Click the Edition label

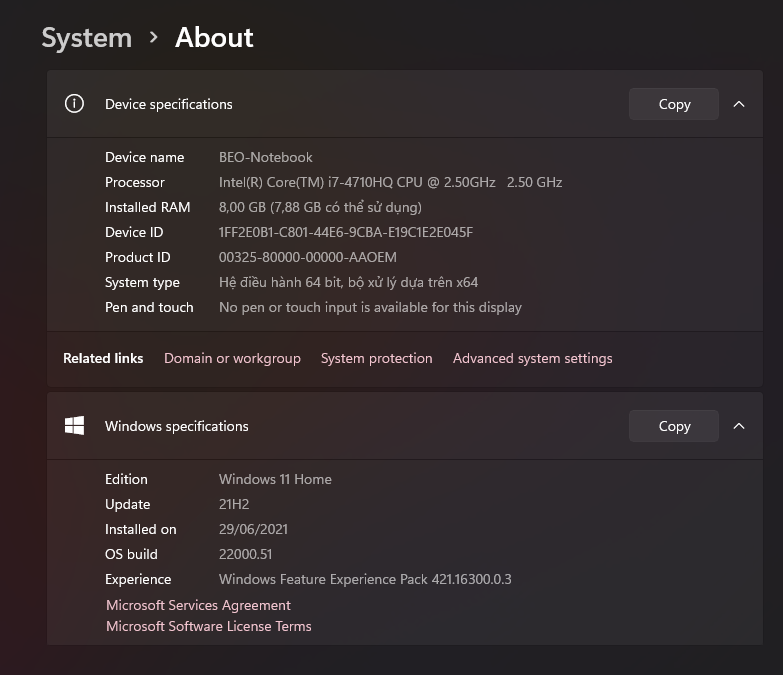126,479
